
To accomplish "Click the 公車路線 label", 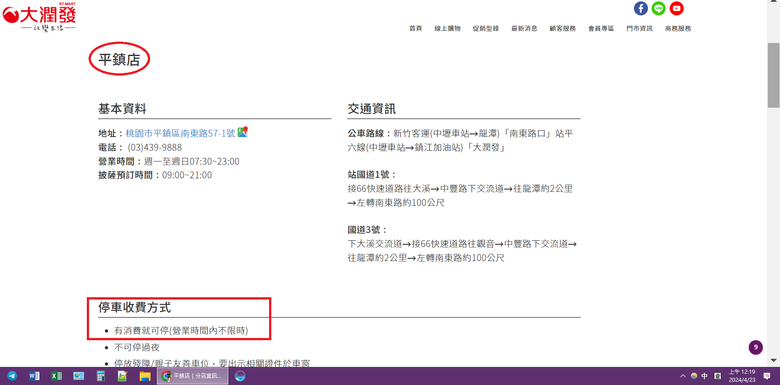I will (x=368, y=133).
